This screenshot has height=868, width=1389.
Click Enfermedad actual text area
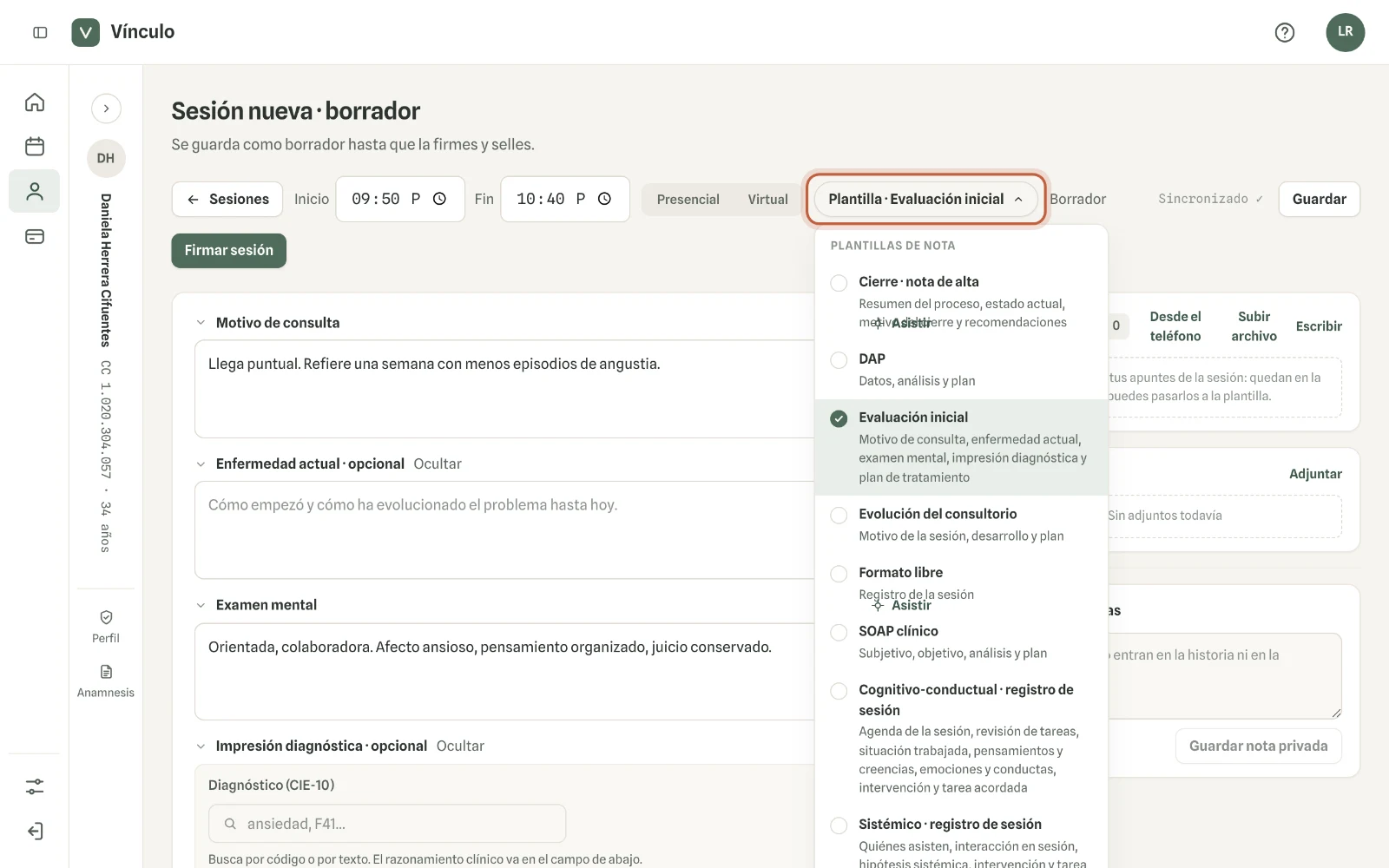[505, 529]
